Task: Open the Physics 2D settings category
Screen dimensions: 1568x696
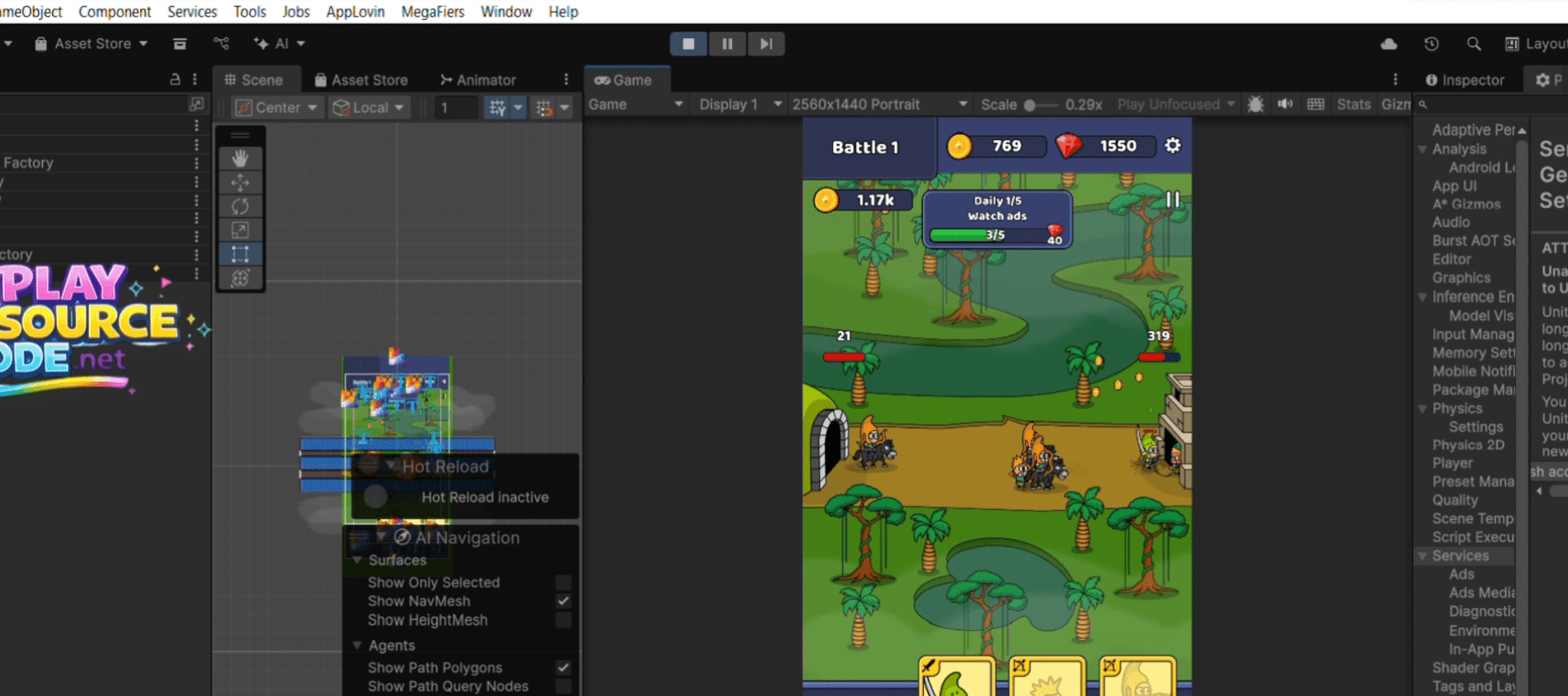Action: pyautogui.click(x=1468, y=445)
